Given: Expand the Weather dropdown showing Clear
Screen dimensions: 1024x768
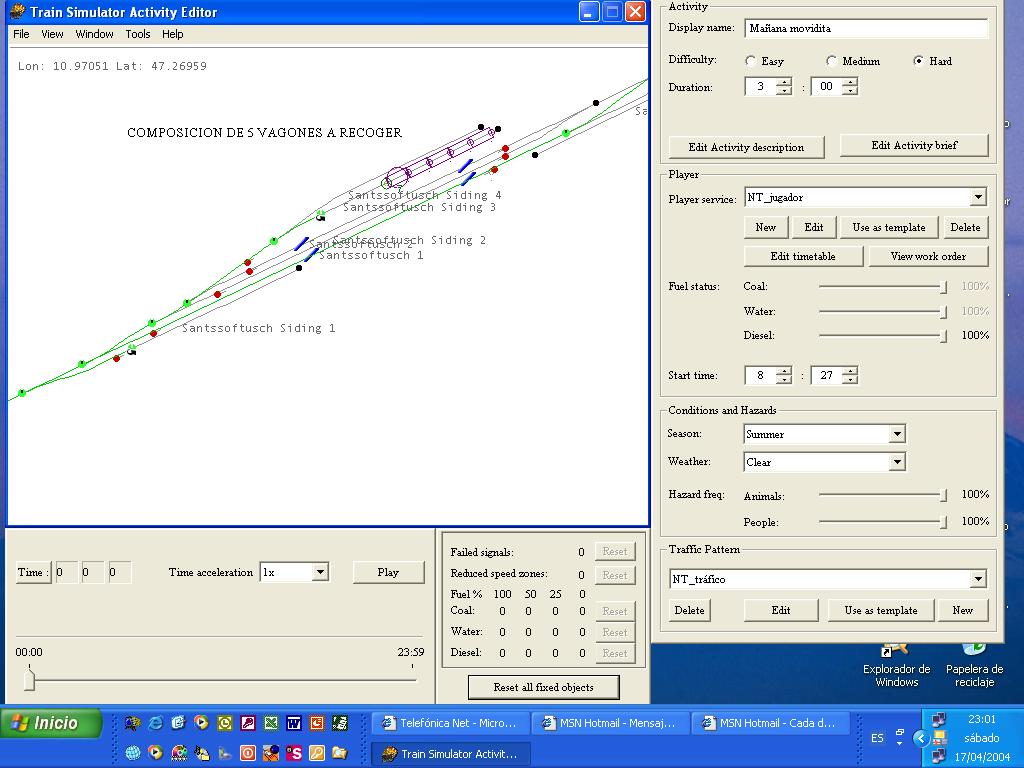Looking at the screenshot, I should click(897, 462).
